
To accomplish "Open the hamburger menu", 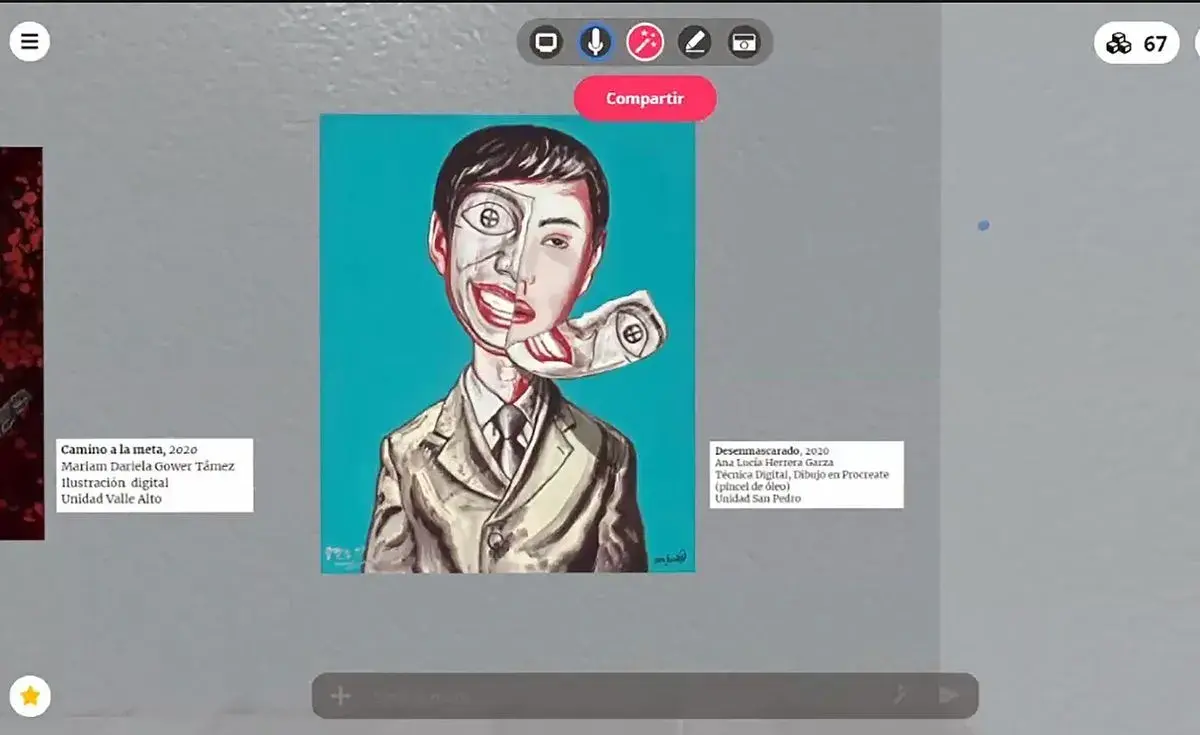I will tap(30, 42).
